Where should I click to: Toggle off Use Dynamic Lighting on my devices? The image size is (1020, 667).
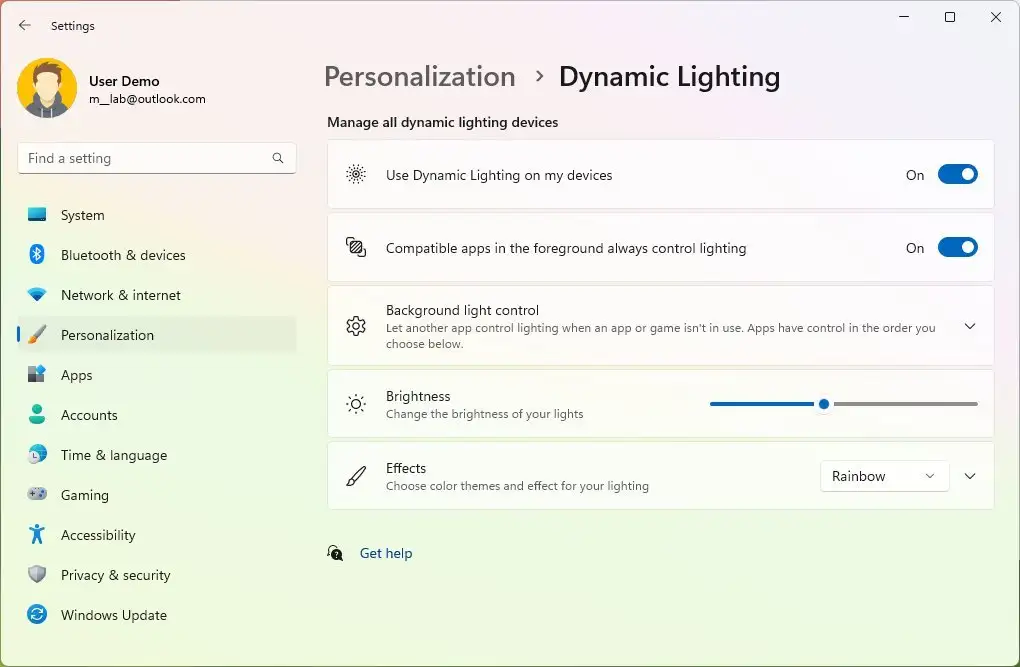coord(956,174)
